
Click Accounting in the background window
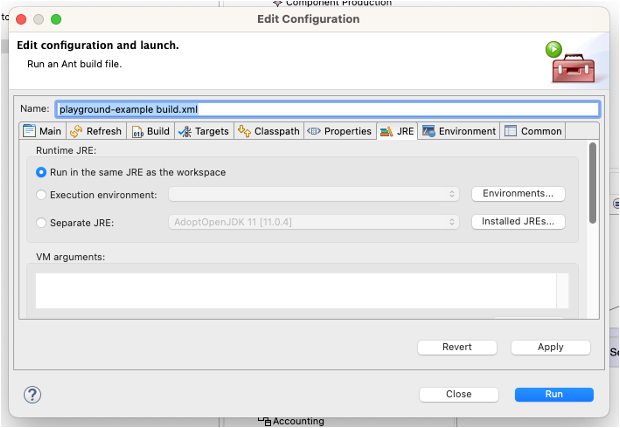pos(299,421)
